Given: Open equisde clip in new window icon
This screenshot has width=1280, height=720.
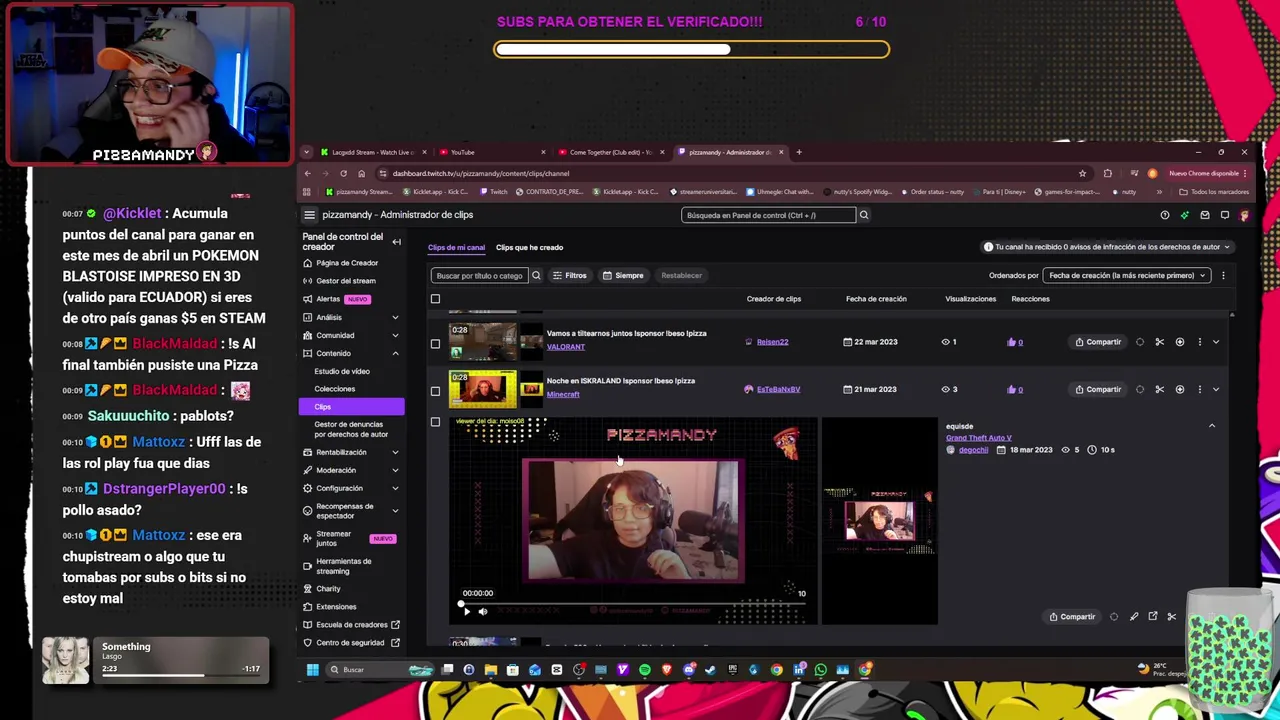Looking at the screenshot, I should (x=1152, y=617).
